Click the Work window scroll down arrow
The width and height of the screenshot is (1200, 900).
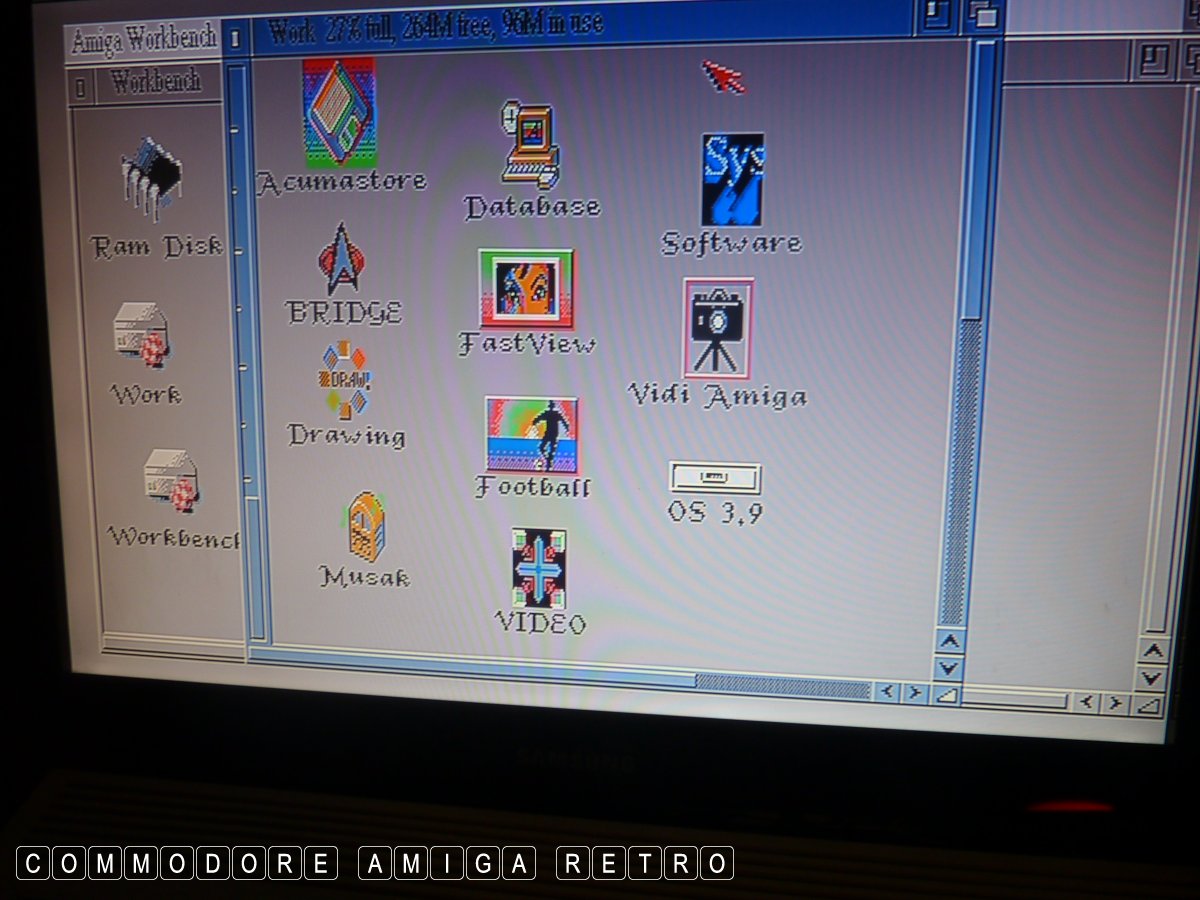948,668
